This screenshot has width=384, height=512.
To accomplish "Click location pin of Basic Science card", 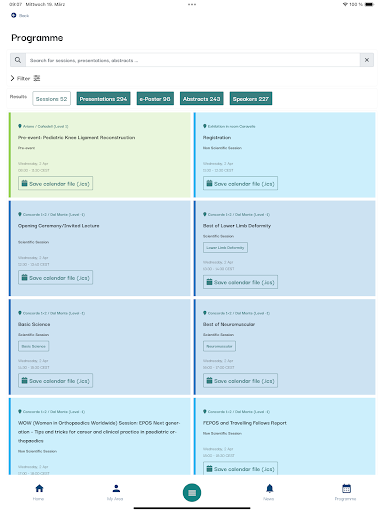I will coord(20,313).
